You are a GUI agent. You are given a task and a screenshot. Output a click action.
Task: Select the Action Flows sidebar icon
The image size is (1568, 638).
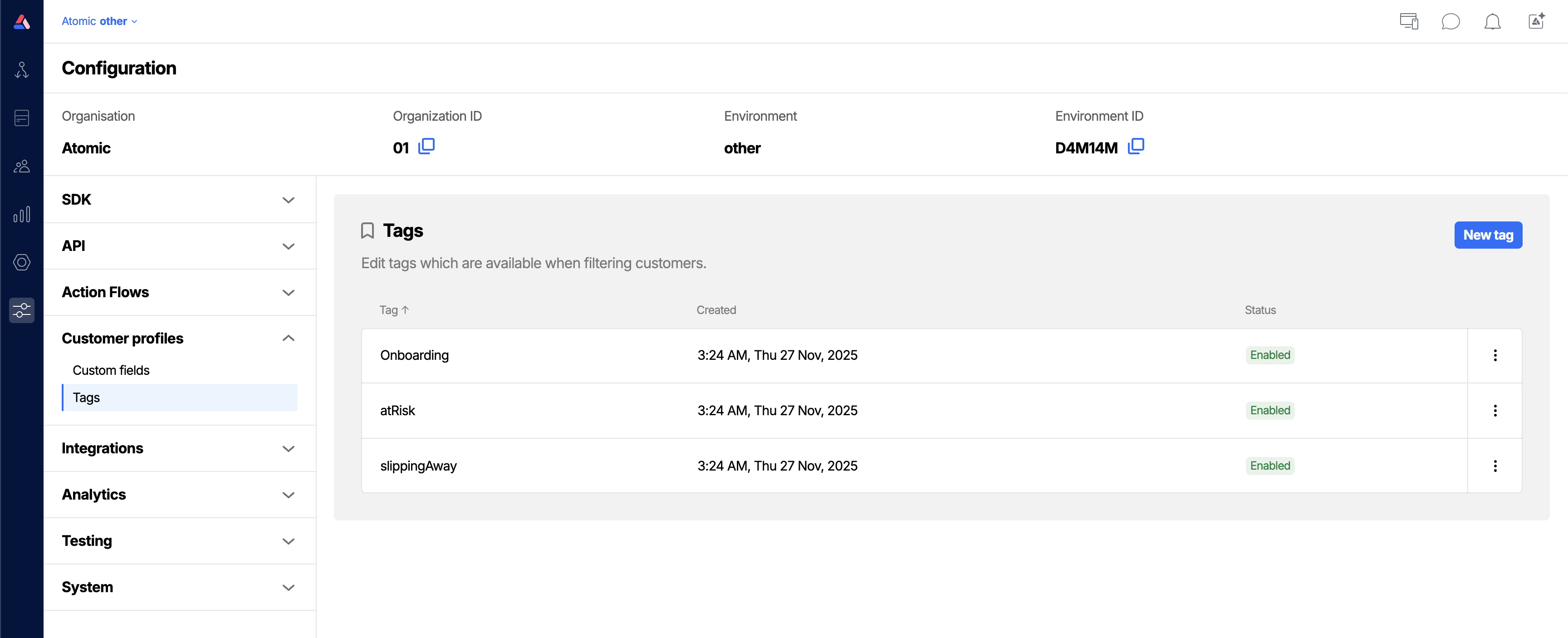pos(22,69)
